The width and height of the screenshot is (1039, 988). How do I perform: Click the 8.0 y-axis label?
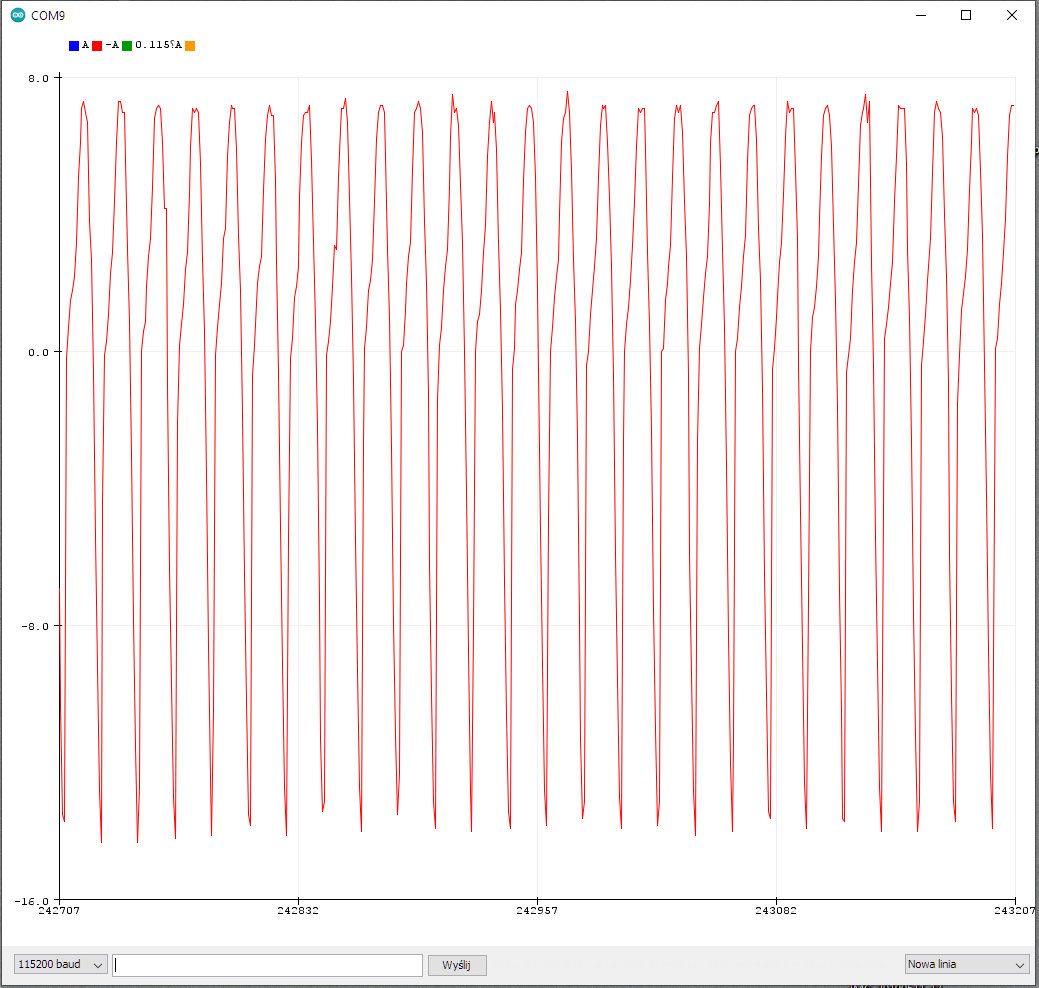[x=38, y=78]
